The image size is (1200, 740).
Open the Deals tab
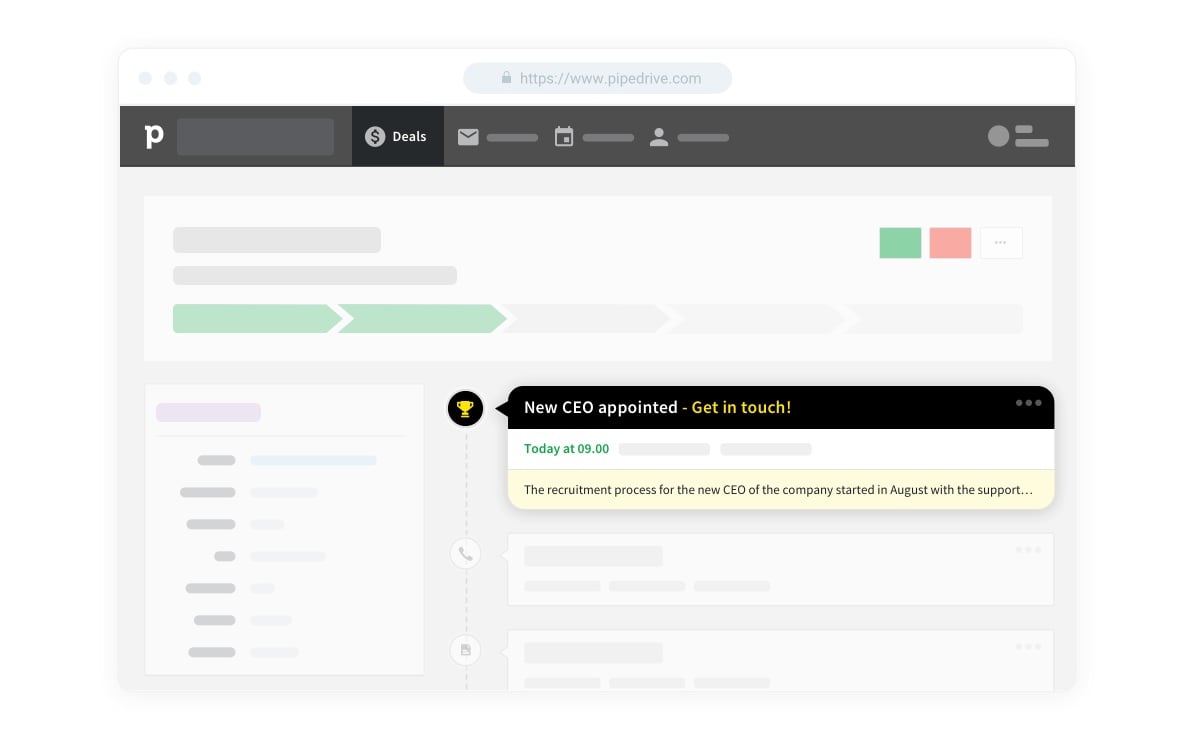(397, 137)
